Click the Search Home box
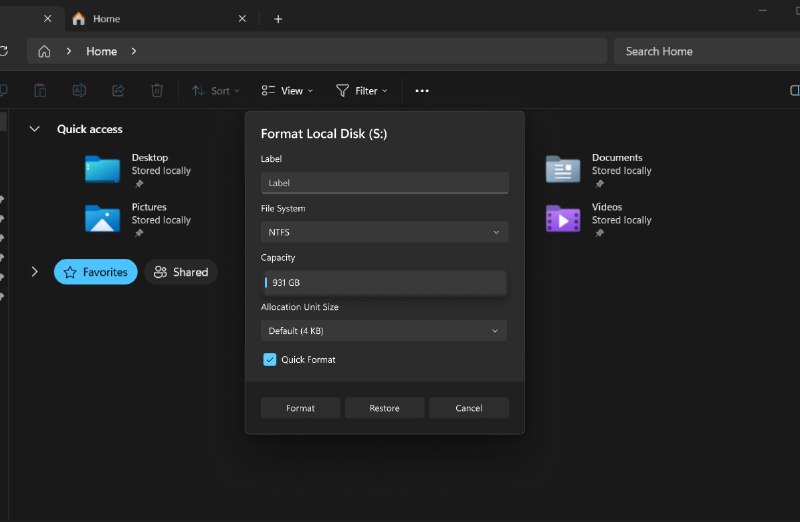 coord(707,52)
